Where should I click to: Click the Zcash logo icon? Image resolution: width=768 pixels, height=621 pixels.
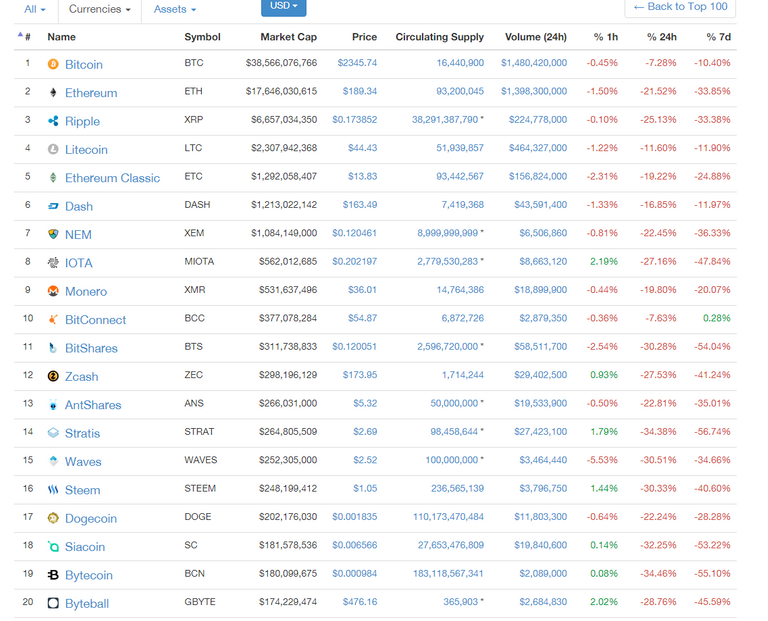click(53, 376)
